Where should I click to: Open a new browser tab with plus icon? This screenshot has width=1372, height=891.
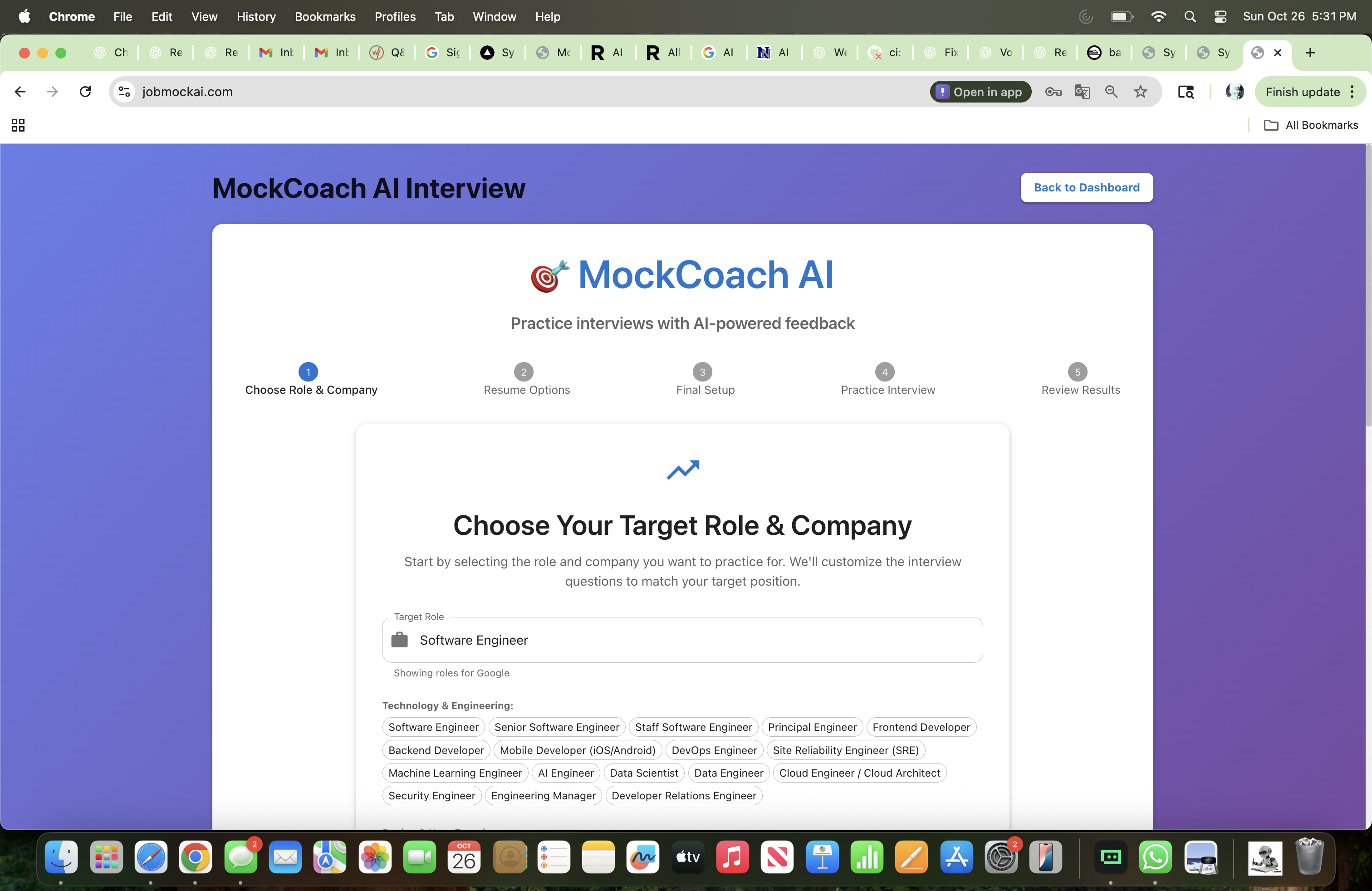(1310, 53)
